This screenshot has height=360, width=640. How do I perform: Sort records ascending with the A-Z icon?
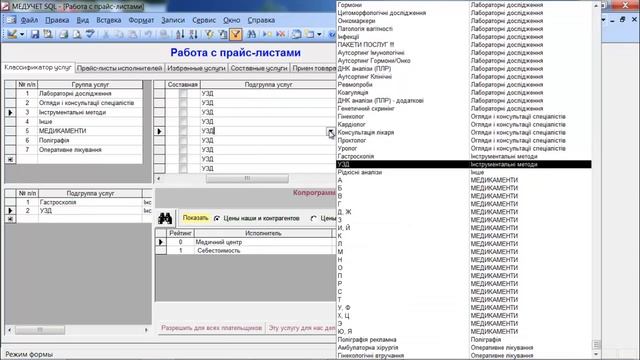tap(180, 35)
